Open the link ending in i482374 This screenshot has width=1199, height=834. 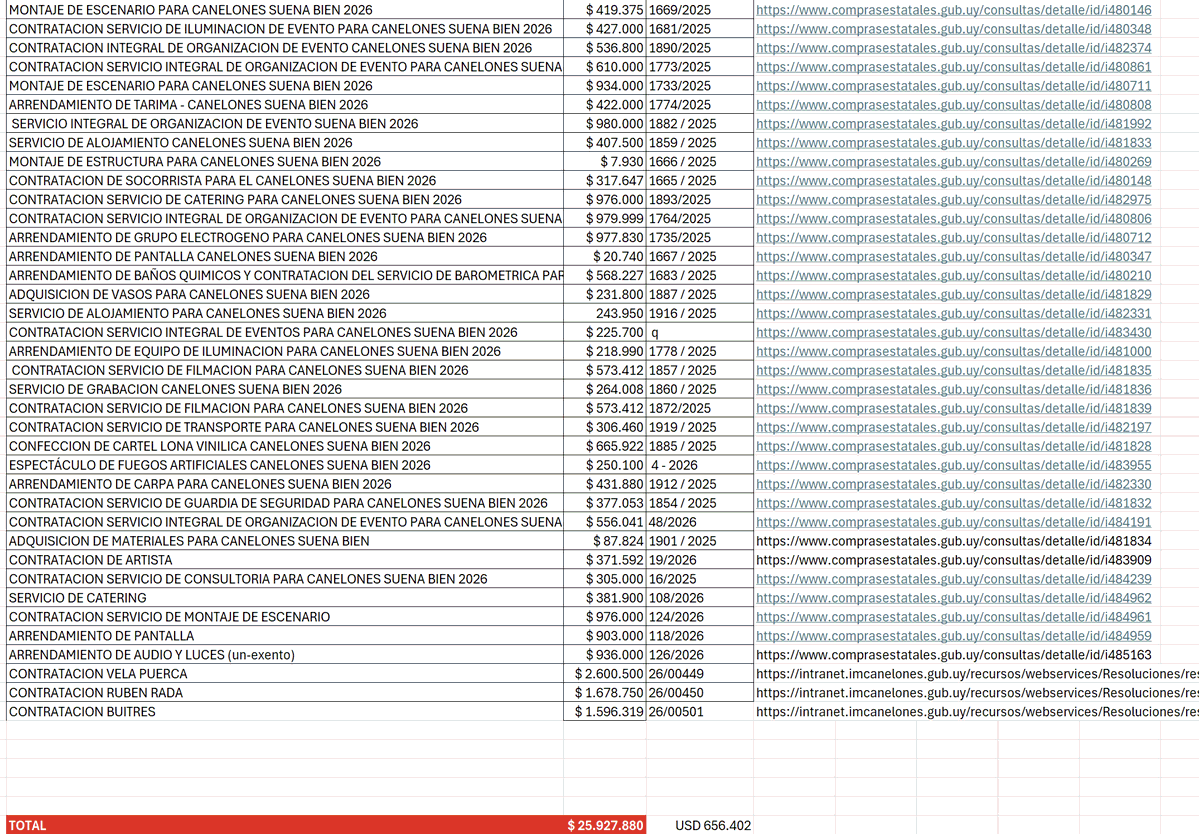point(954,48)
